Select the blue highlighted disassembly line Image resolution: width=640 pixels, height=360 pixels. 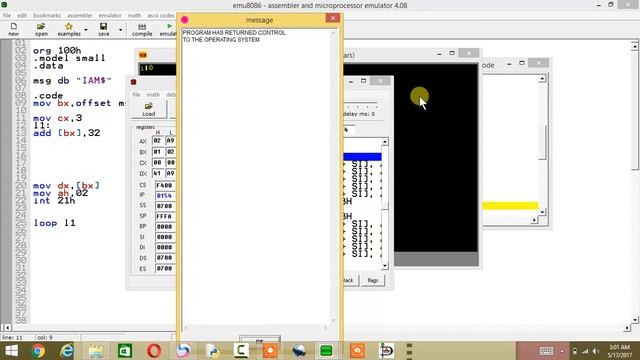362,157
